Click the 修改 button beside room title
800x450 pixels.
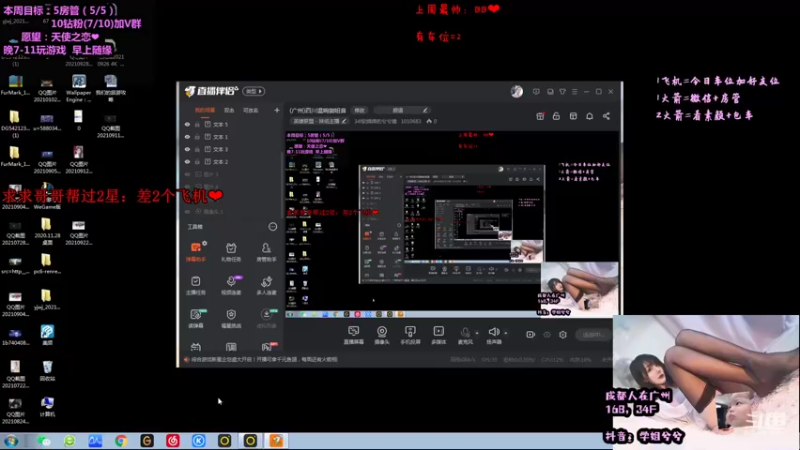click(360, 110)
